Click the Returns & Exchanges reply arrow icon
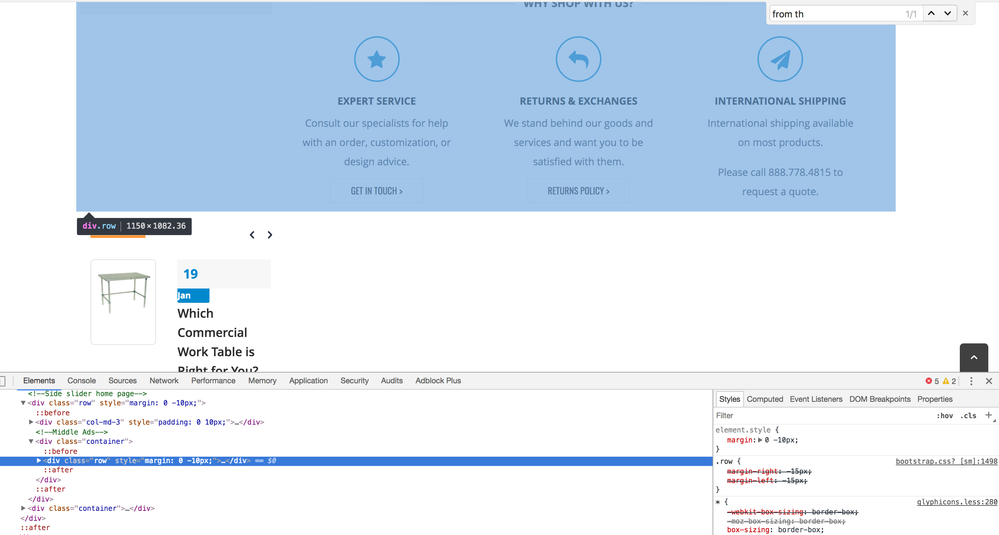 click(578, 60)
